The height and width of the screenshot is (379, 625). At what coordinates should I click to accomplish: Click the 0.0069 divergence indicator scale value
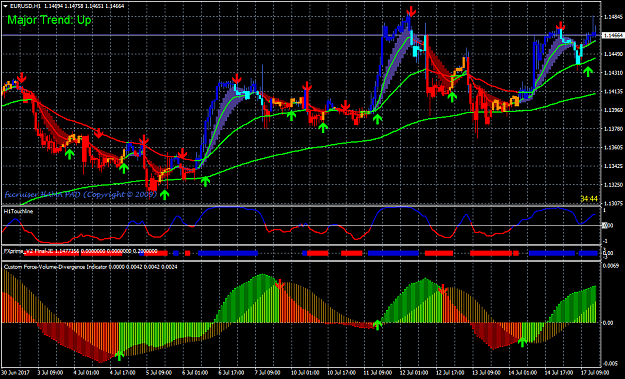point(612,266)
